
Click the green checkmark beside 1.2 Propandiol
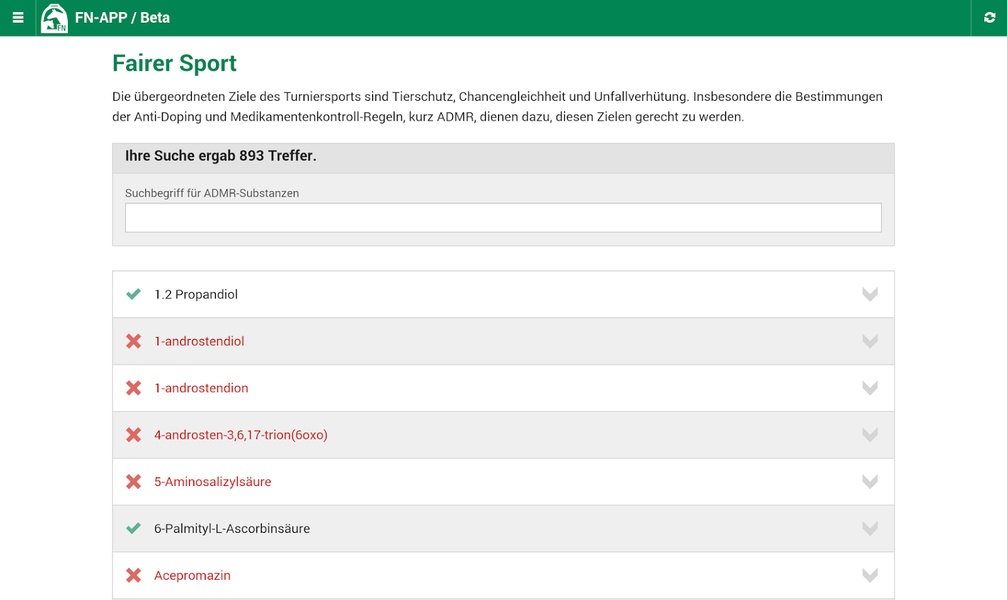click(134, 294)
